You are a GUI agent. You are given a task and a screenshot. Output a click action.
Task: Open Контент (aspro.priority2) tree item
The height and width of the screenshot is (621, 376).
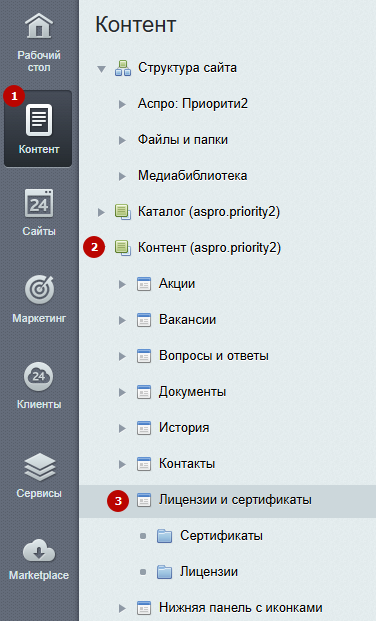209,248
